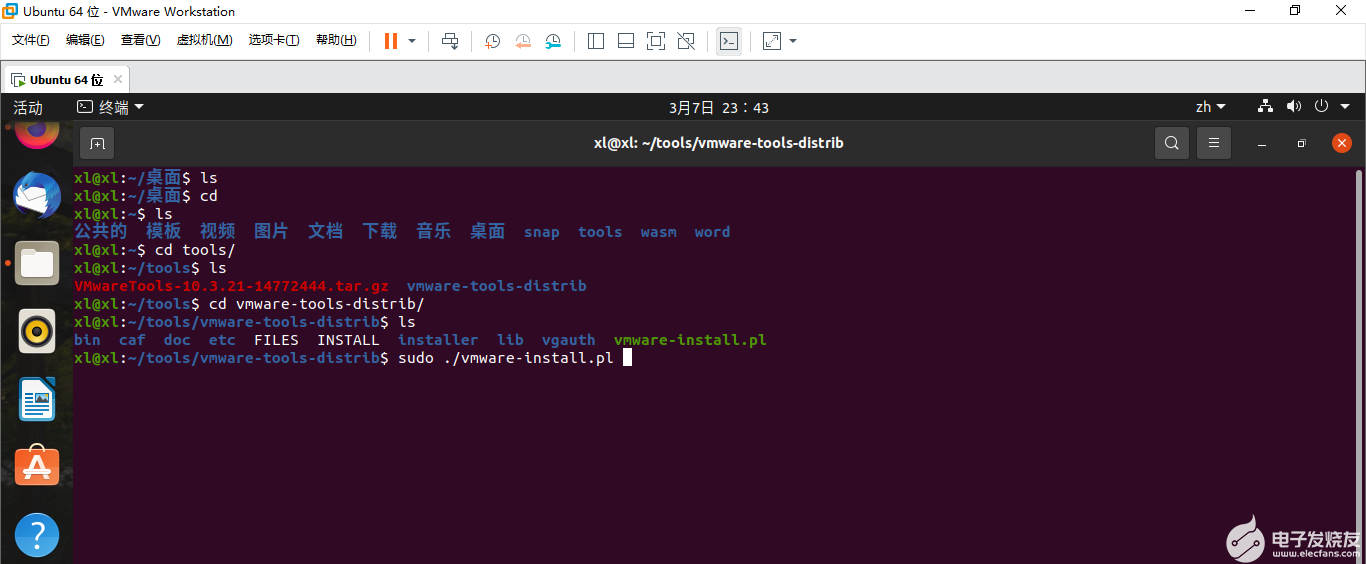Click the 下载 folder name in listing

click(379, 232)
